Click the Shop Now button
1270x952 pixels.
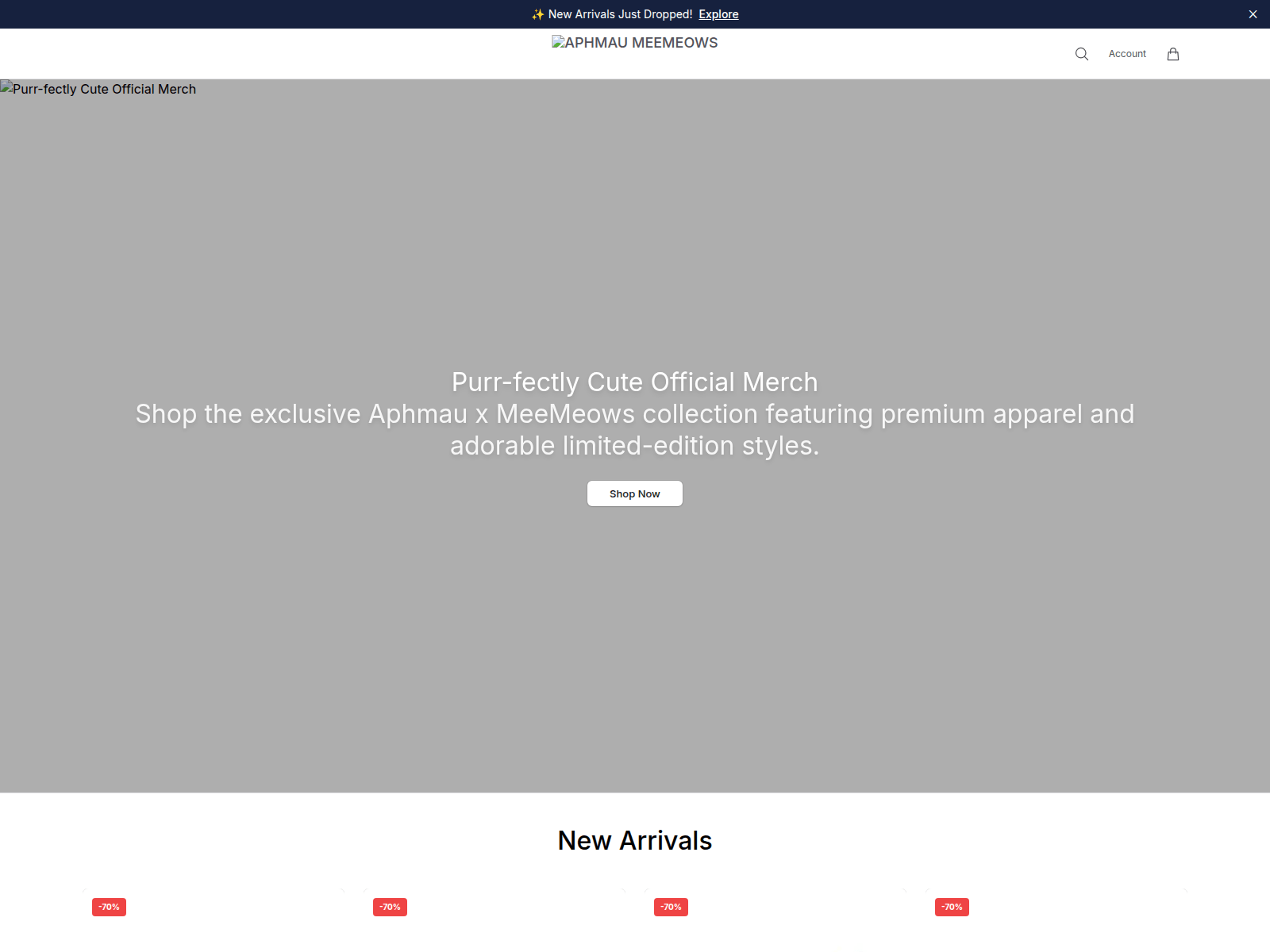click(x=635, y=493)
